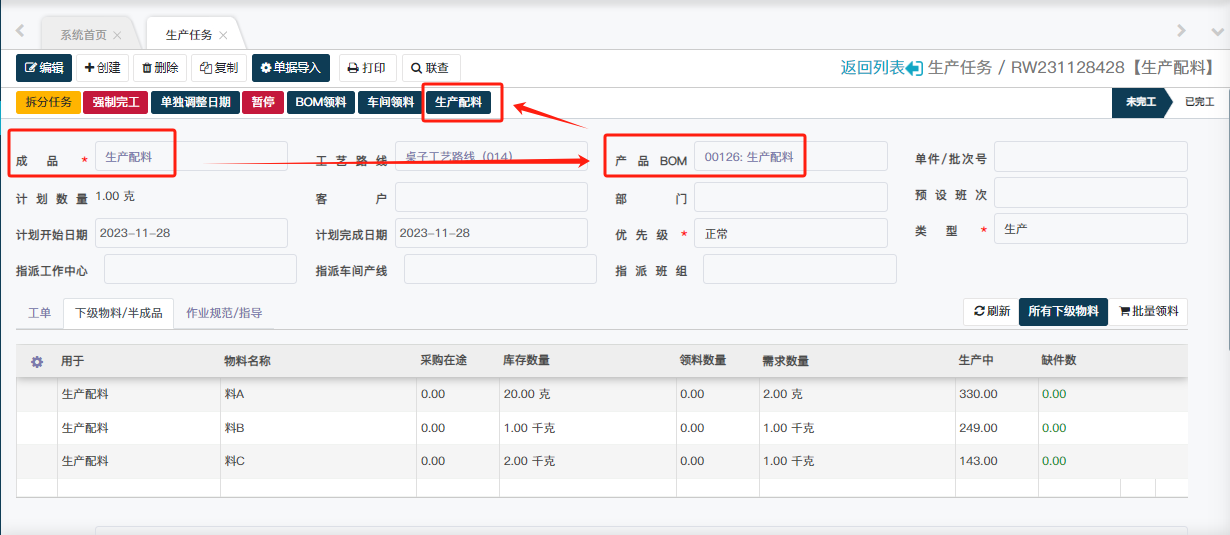Click the 刷新 refresh button
The height and width of the screenshot is (535, 1230).
pyautogui.click(x=991, y=312)
